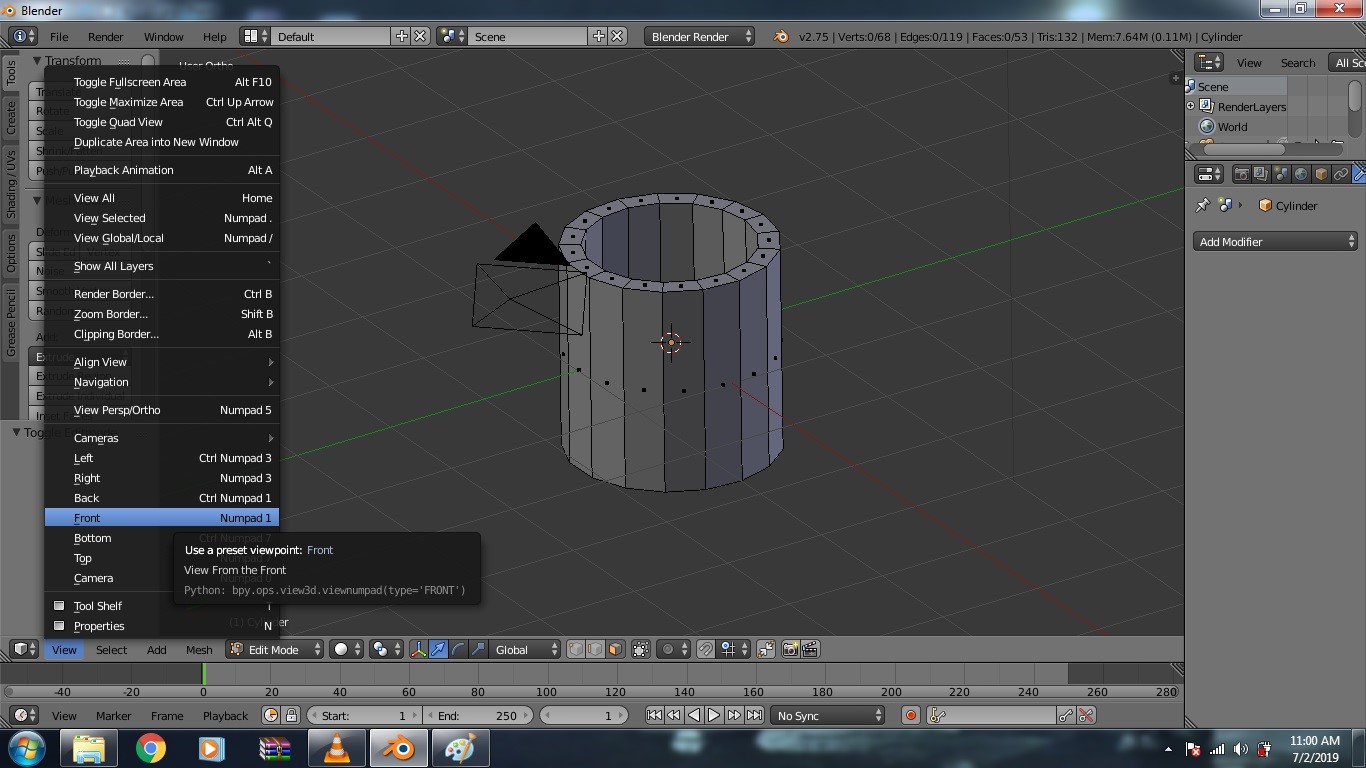The height and width of the screenshot is (768, 1366).
Task: Select the translate manipulator arrow icon
Action: (438, 649)
